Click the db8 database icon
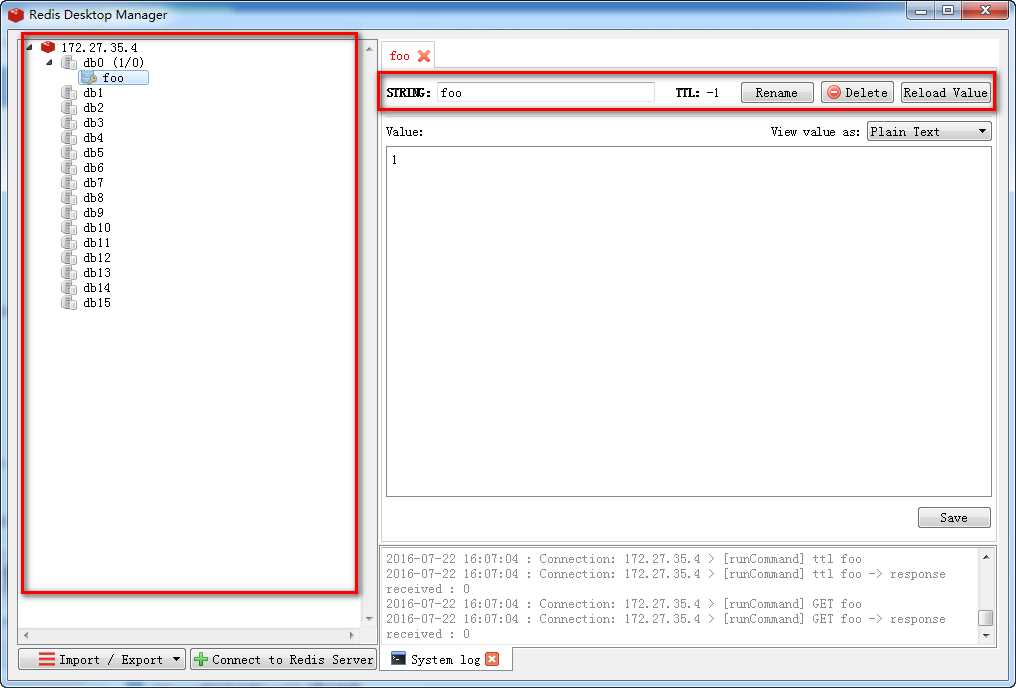 (x=69, y=198)
